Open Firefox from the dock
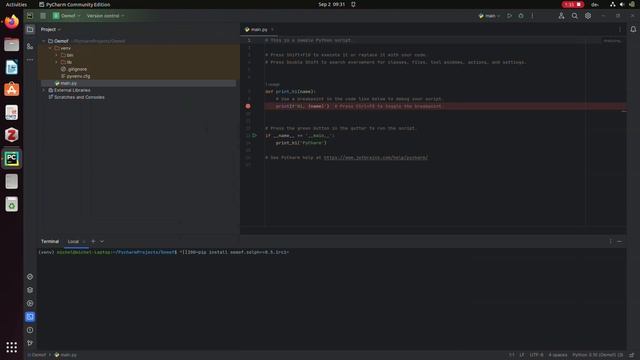This screenshot has width=640, height=360. coord(11,21)
